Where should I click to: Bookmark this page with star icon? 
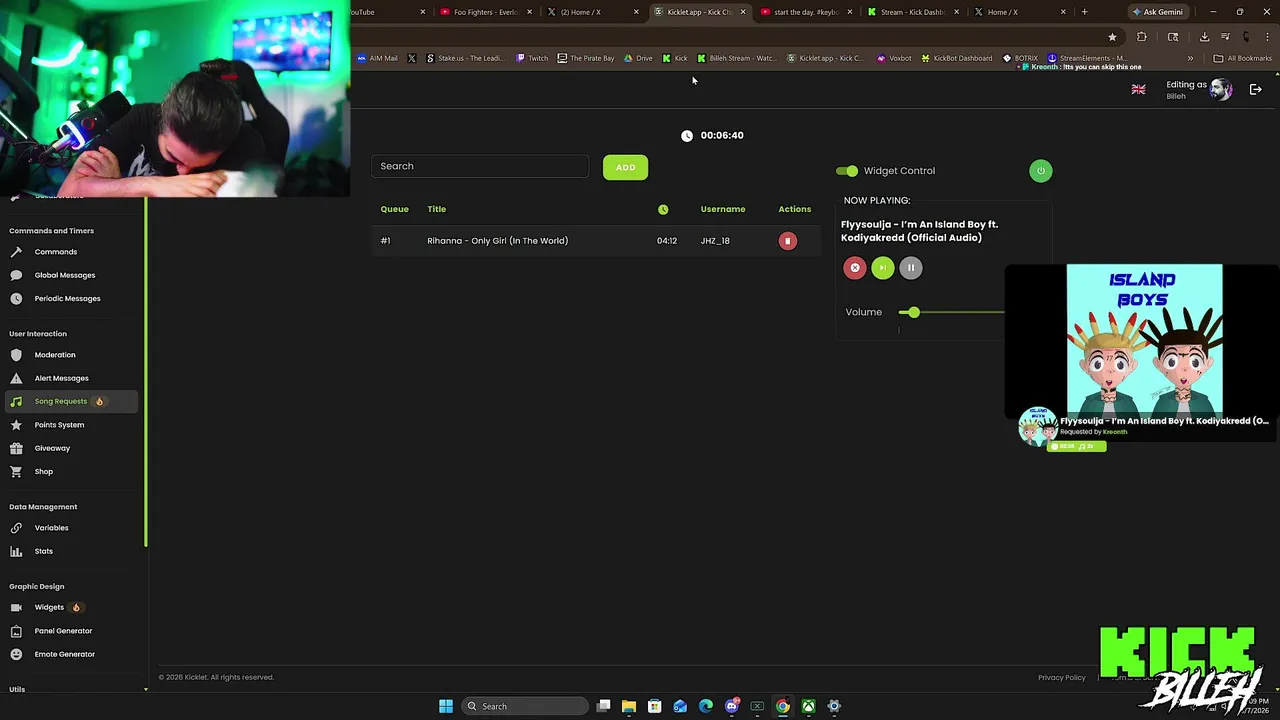tap(1112, 37)
